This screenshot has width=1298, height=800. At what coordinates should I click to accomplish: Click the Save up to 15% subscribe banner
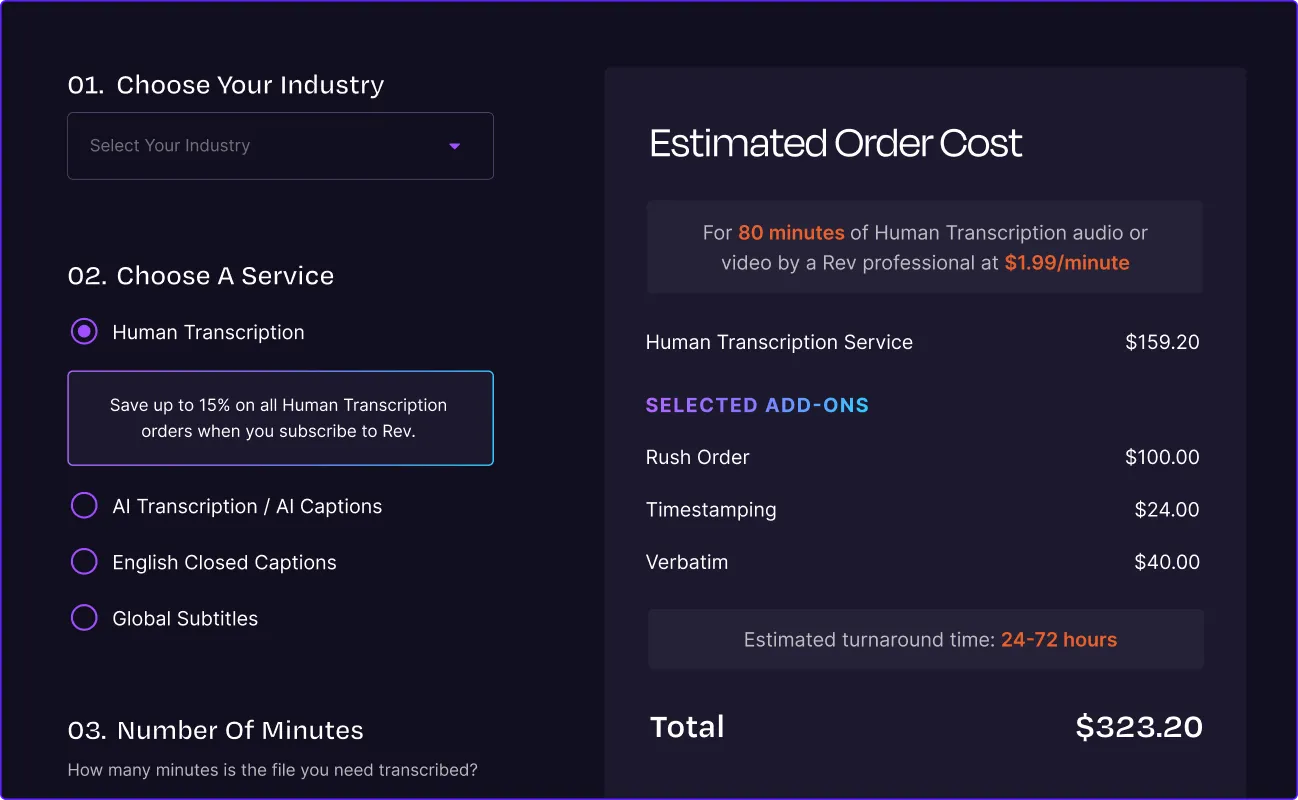point(280,418)
